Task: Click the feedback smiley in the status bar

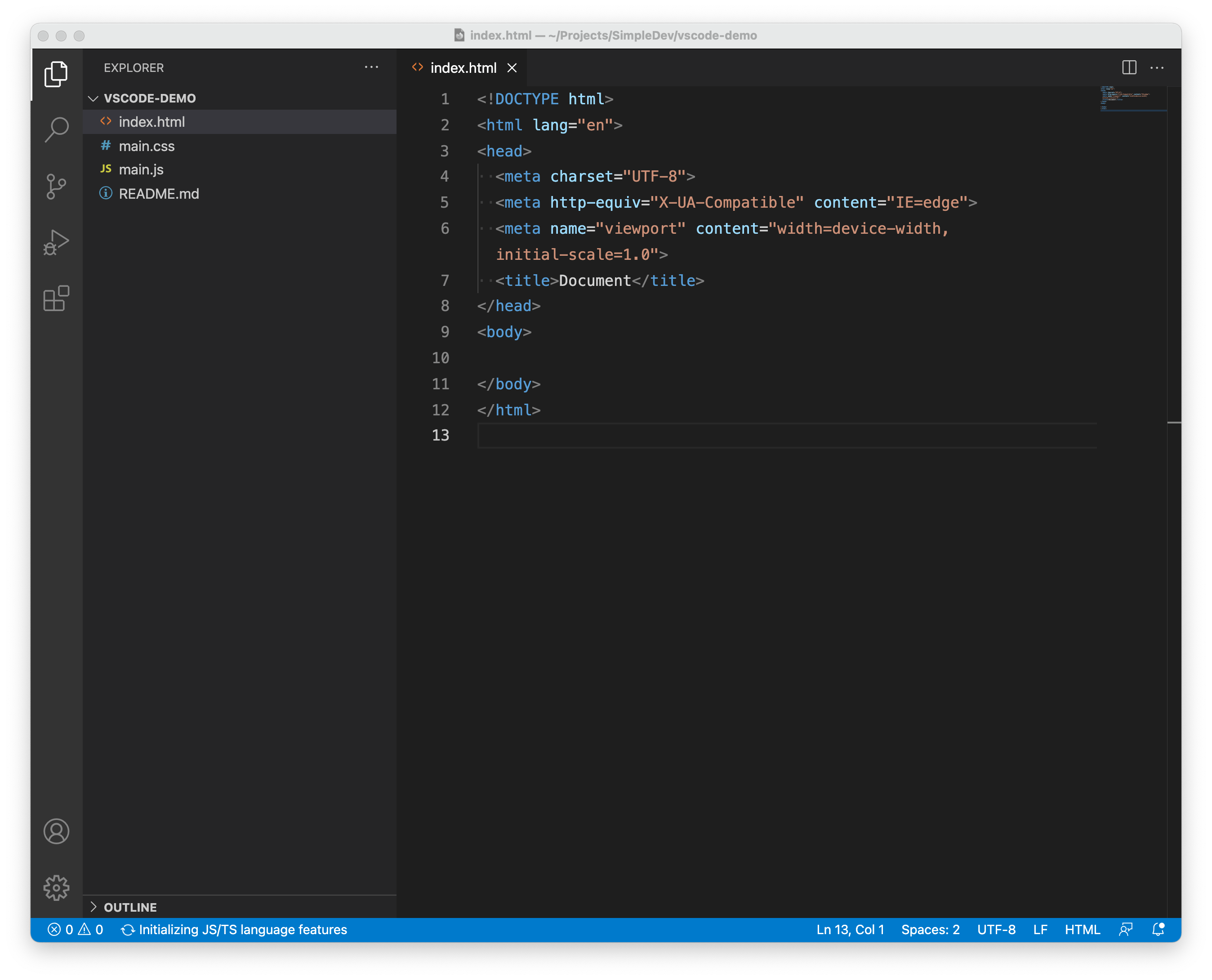Action: 1126,930
